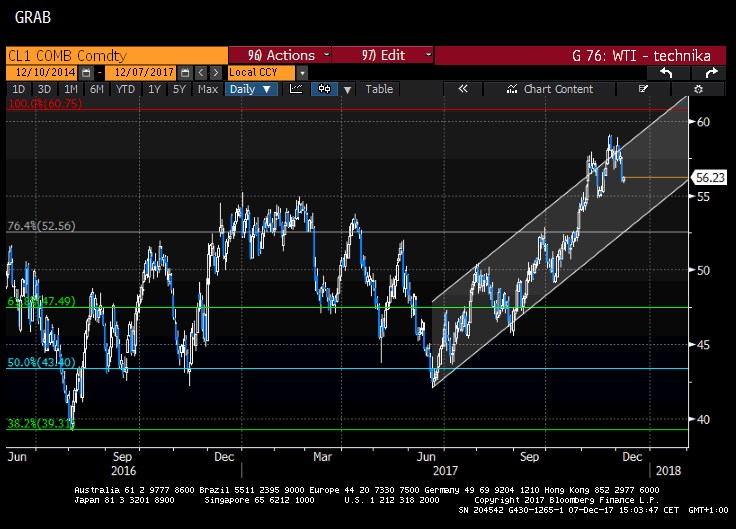Edit Local CCY currency field
Screen dimensions: 736x529
(x=262, y=73)
